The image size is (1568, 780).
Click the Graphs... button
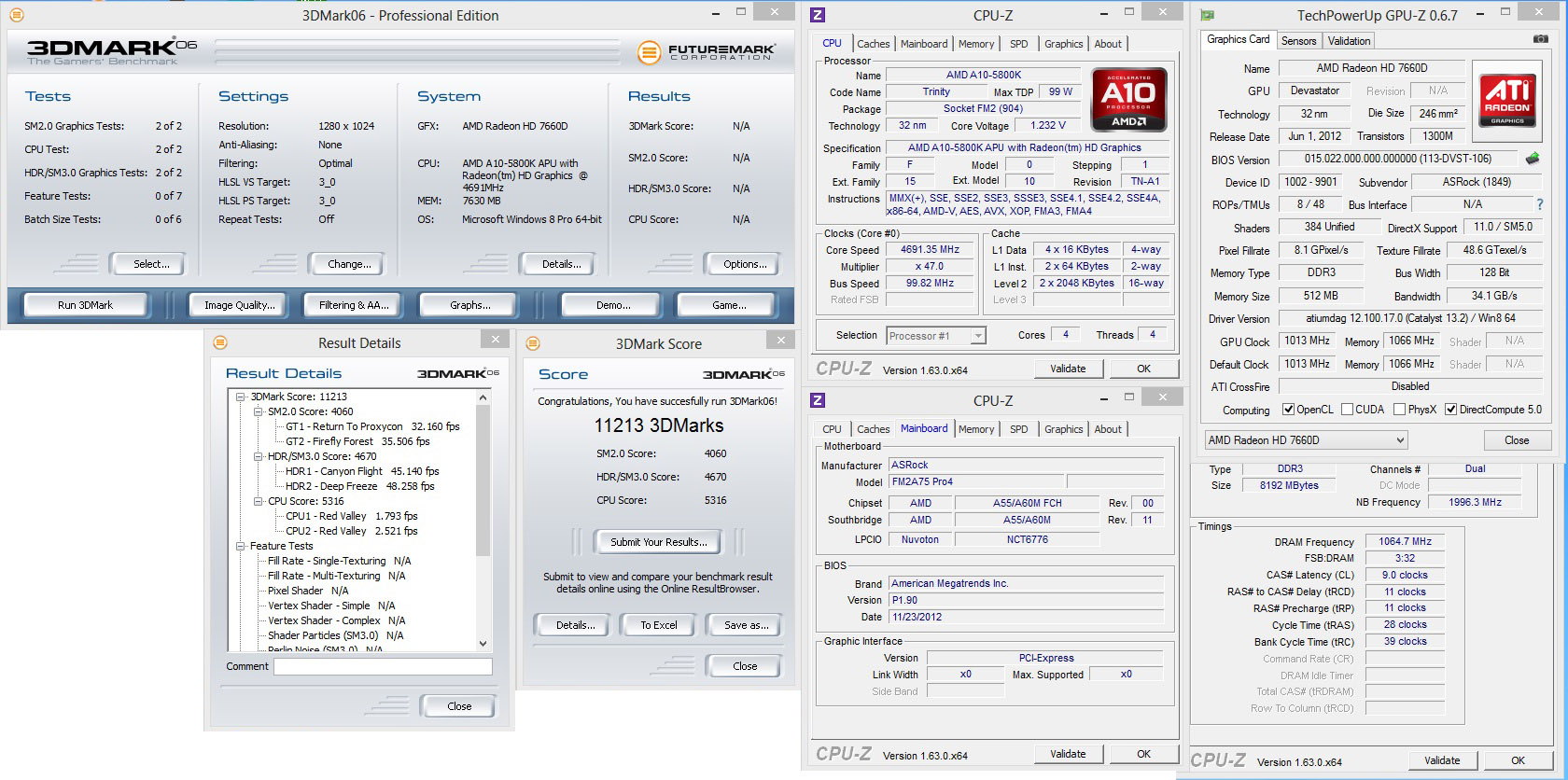[470, 305]
